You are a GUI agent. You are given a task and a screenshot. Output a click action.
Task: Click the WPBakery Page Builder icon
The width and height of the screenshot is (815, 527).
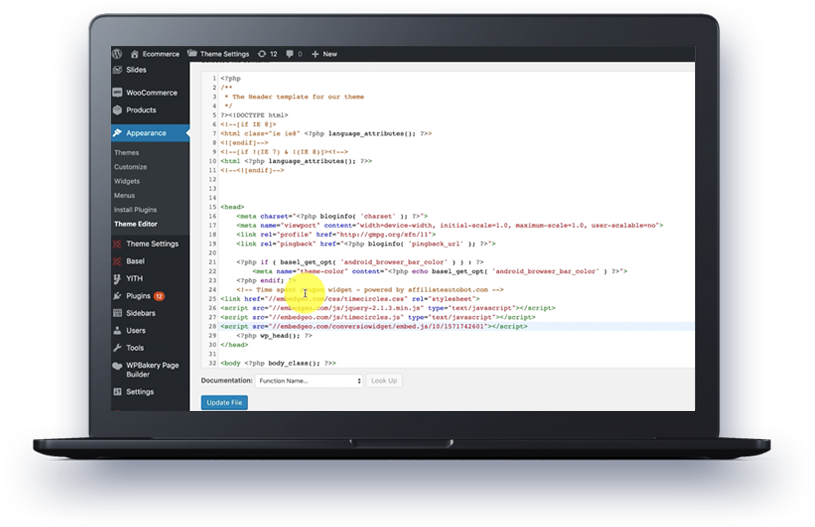tap(117, 365)
